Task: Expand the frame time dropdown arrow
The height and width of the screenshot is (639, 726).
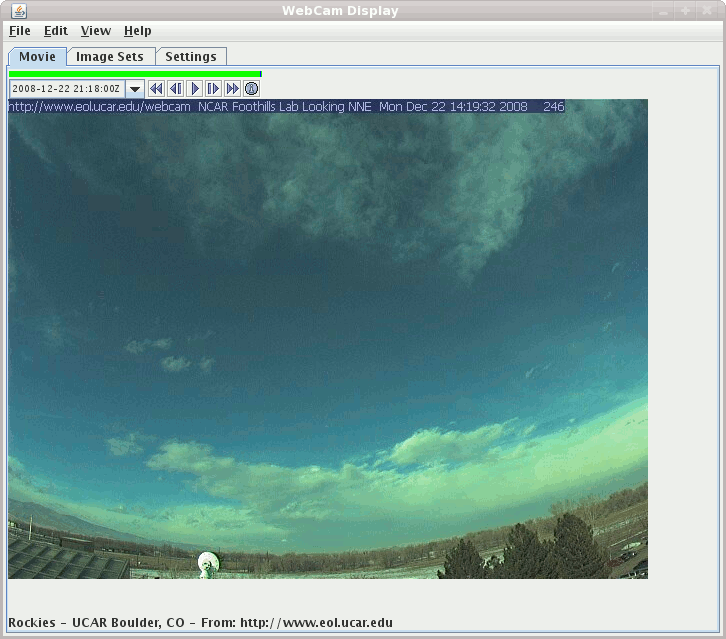Action: (x=135, y=89)
